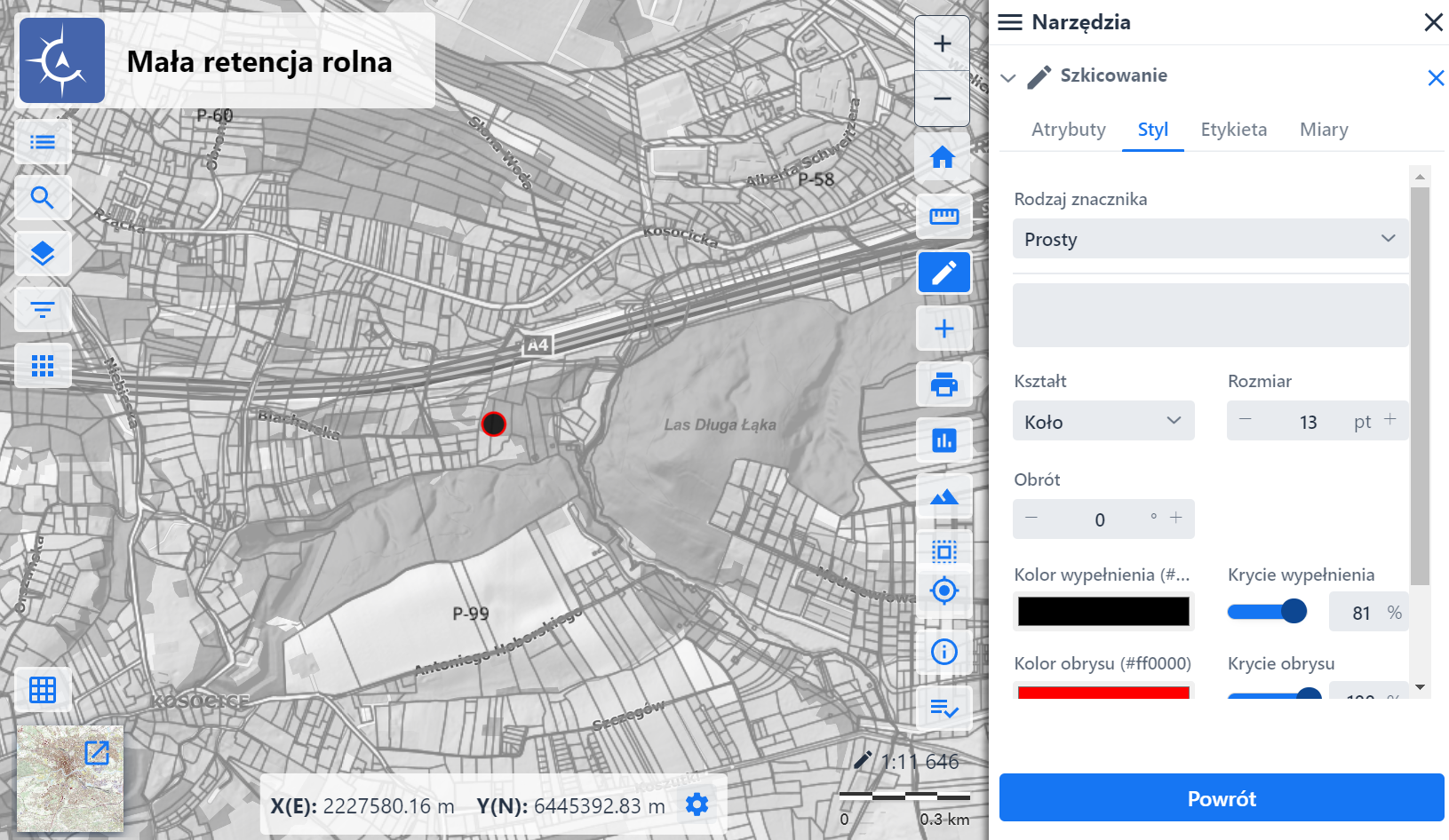
Task: Open the Kształt shape dropdown
Action: point(1103,422)
